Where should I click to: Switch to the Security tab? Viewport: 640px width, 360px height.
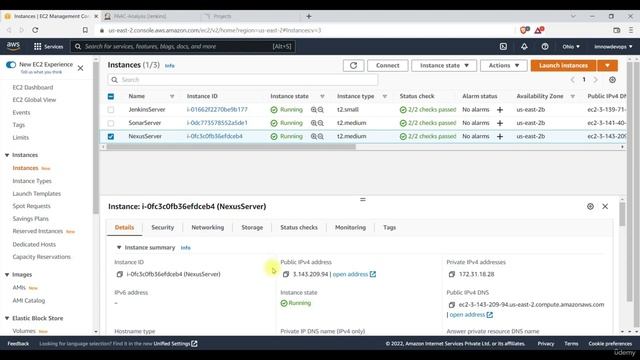point(162,228)
